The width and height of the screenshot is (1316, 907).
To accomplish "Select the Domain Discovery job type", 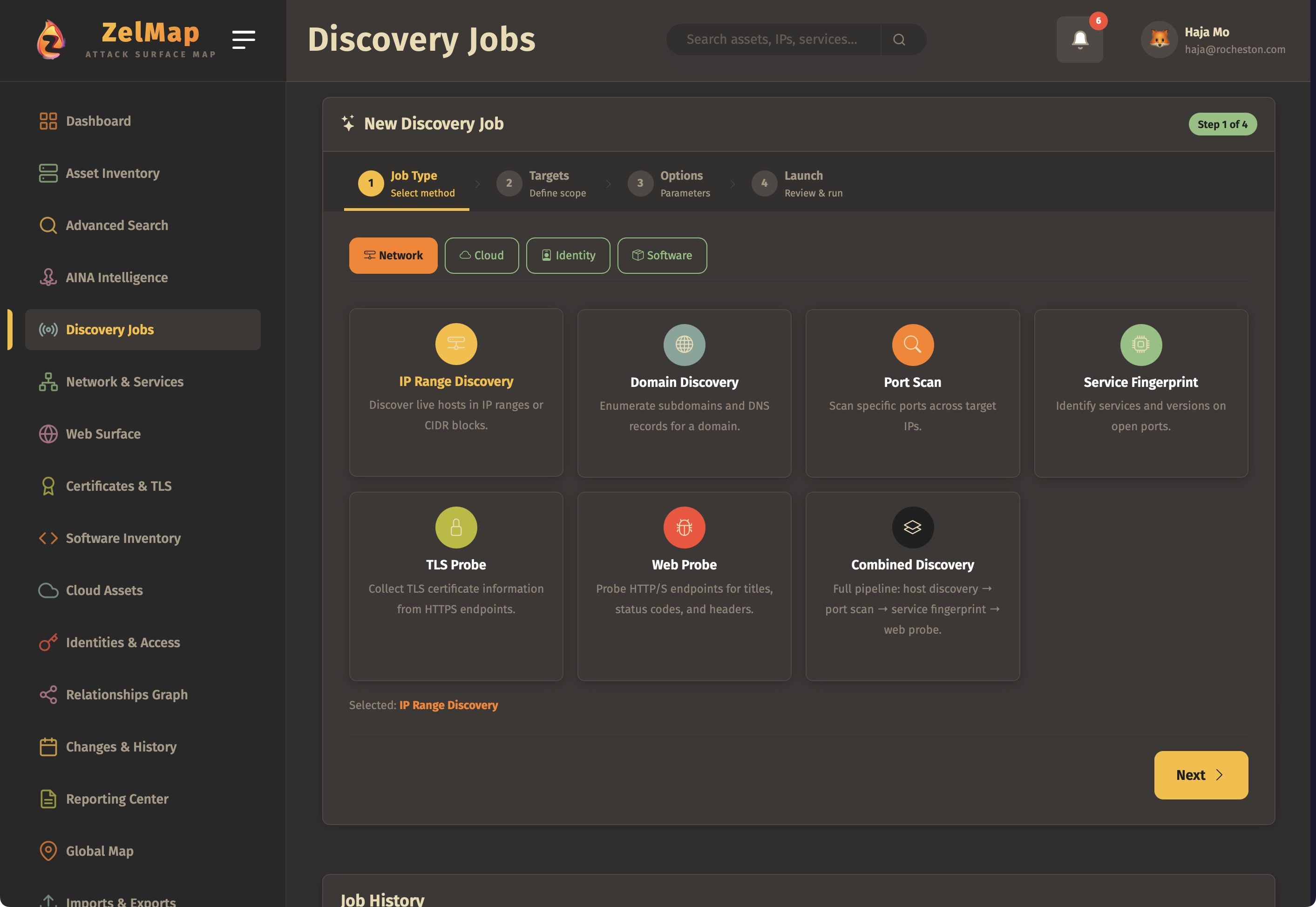I will click(x=684, y=392).
